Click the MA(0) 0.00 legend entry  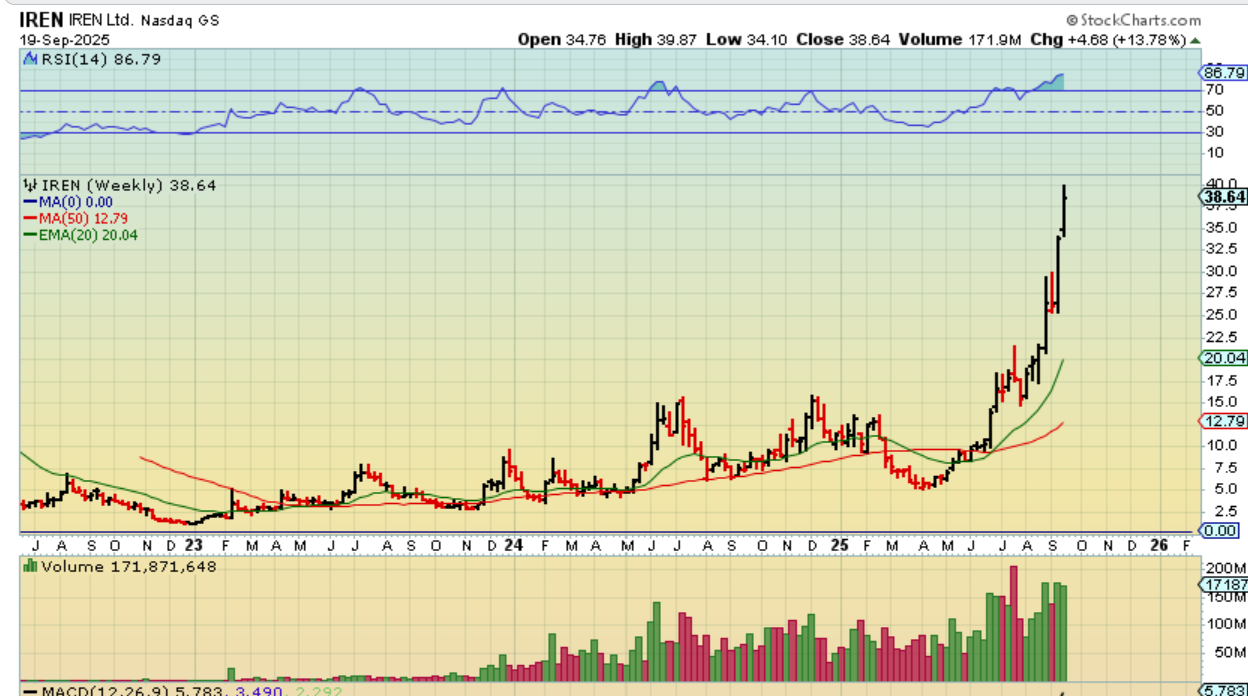67,202
